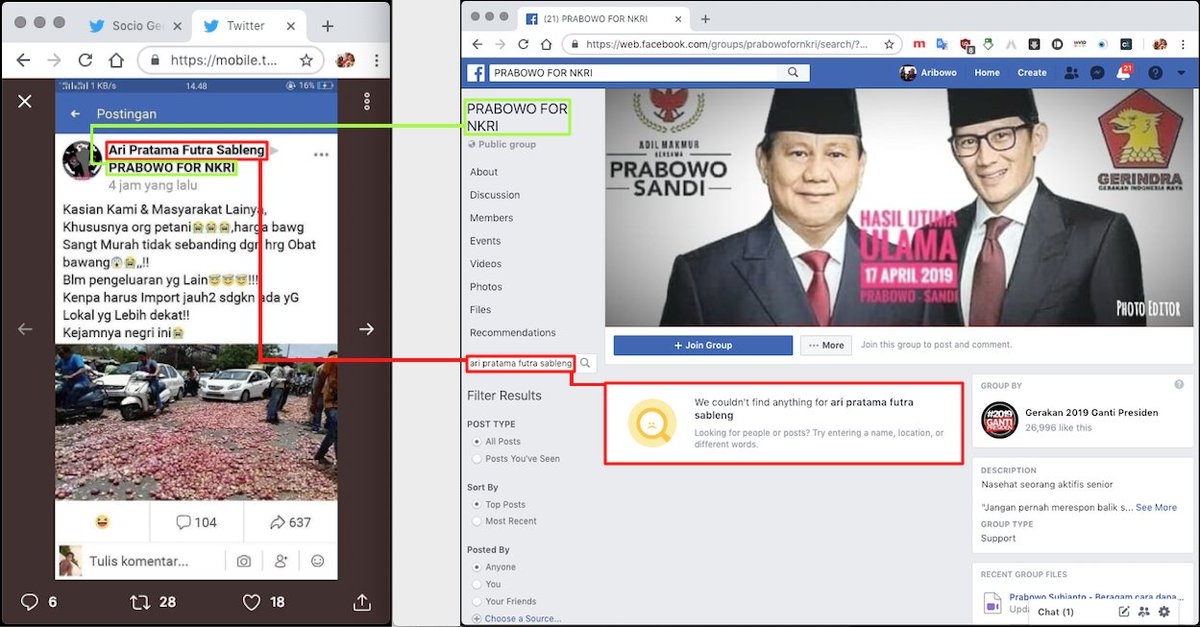Click the GROUP BY info question mark icon

coord(1179,385)
